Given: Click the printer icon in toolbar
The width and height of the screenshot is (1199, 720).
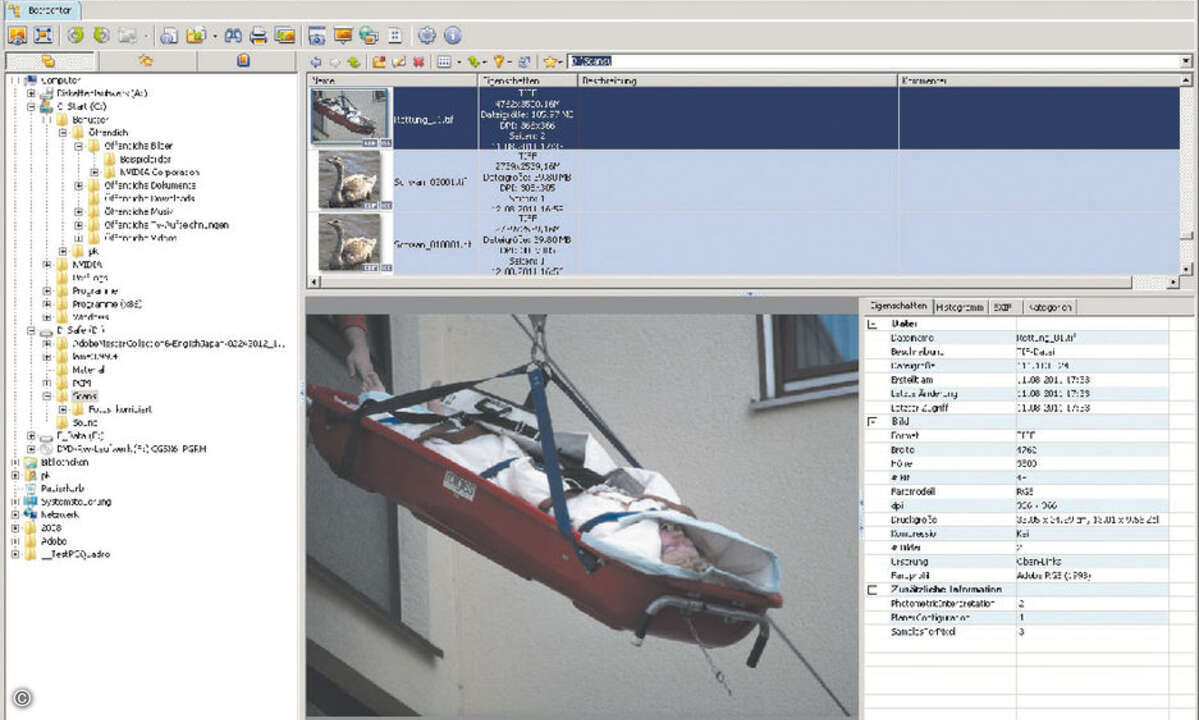Looking at the screenshot, I should coord(258,36).
